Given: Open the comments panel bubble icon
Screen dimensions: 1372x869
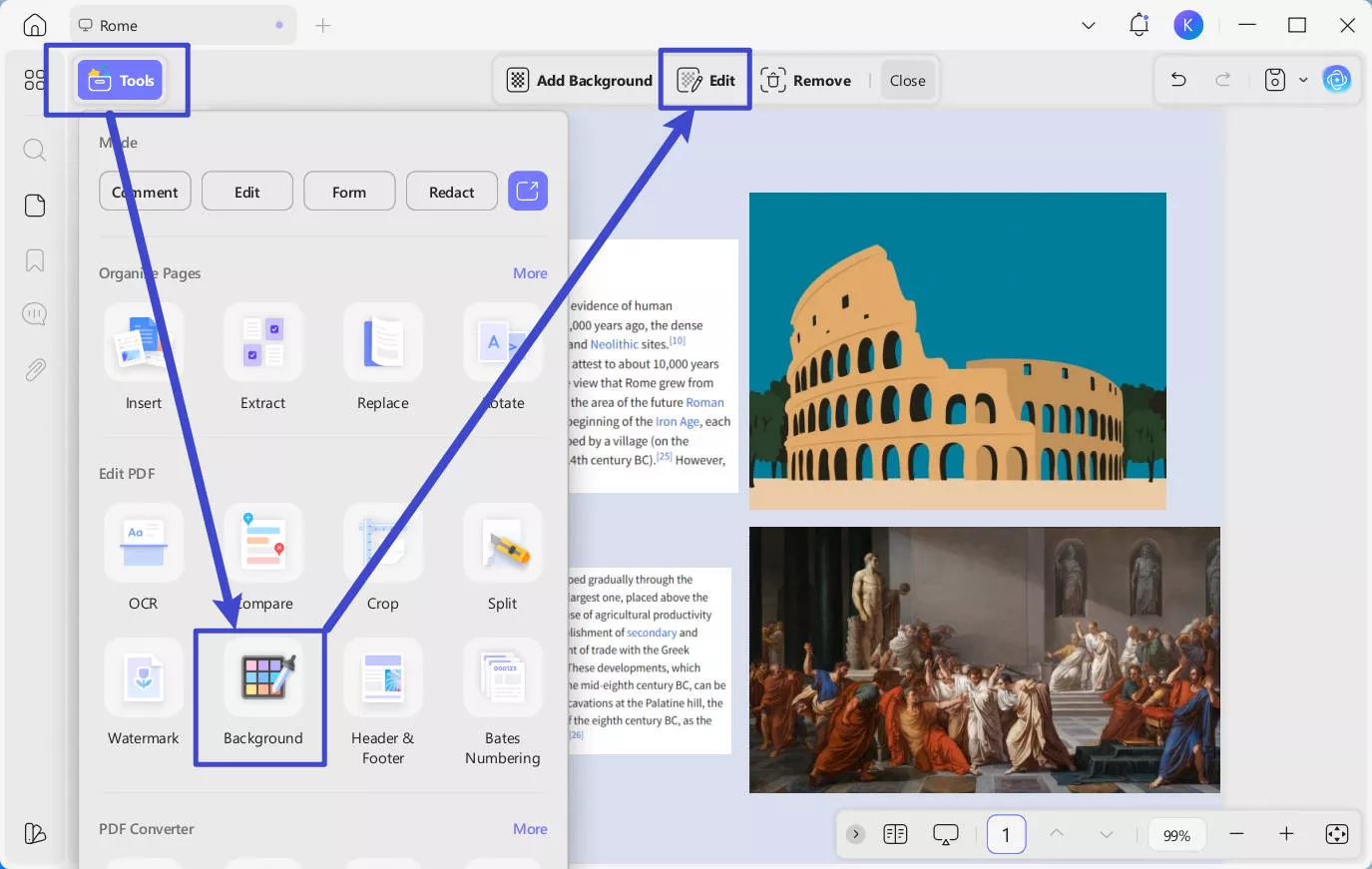Looking at the screenshot, I should pos(35,314).
